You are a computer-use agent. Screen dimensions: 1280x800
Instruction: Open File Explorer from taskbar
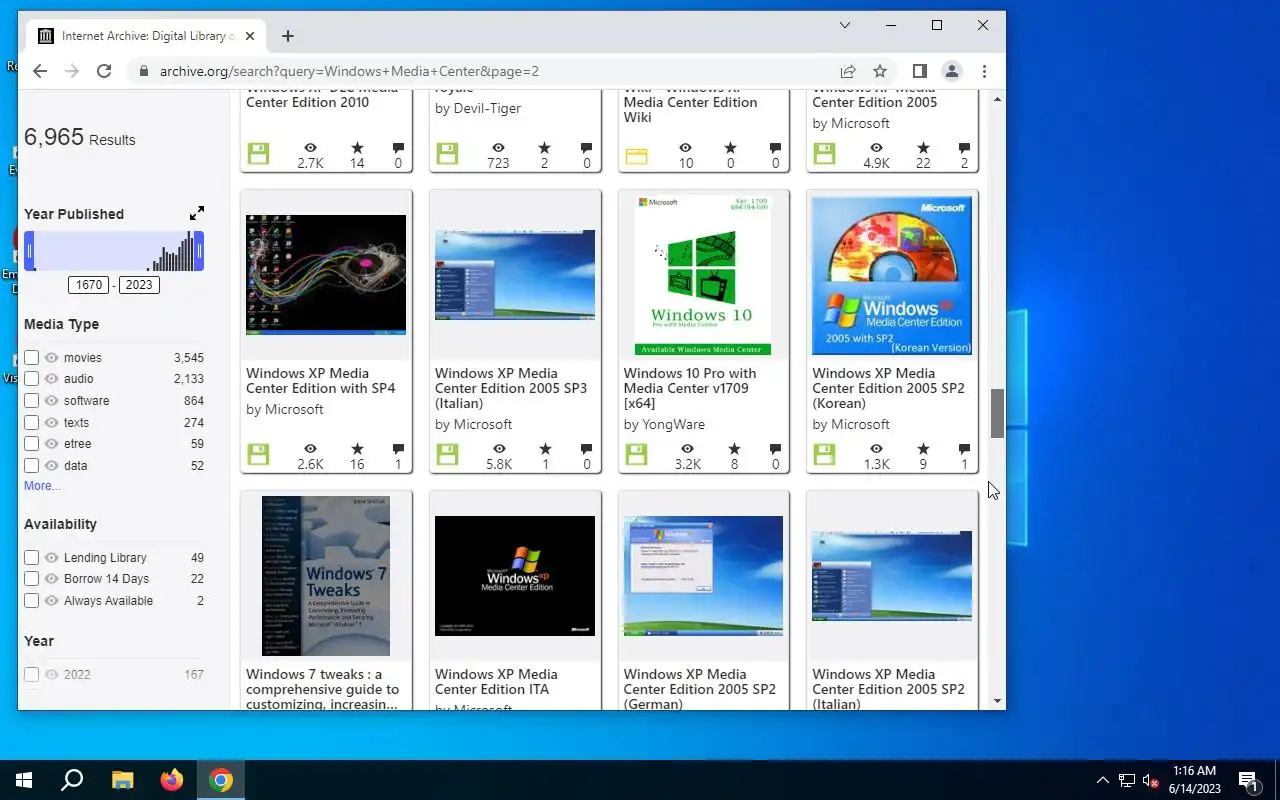coord(122,780)
